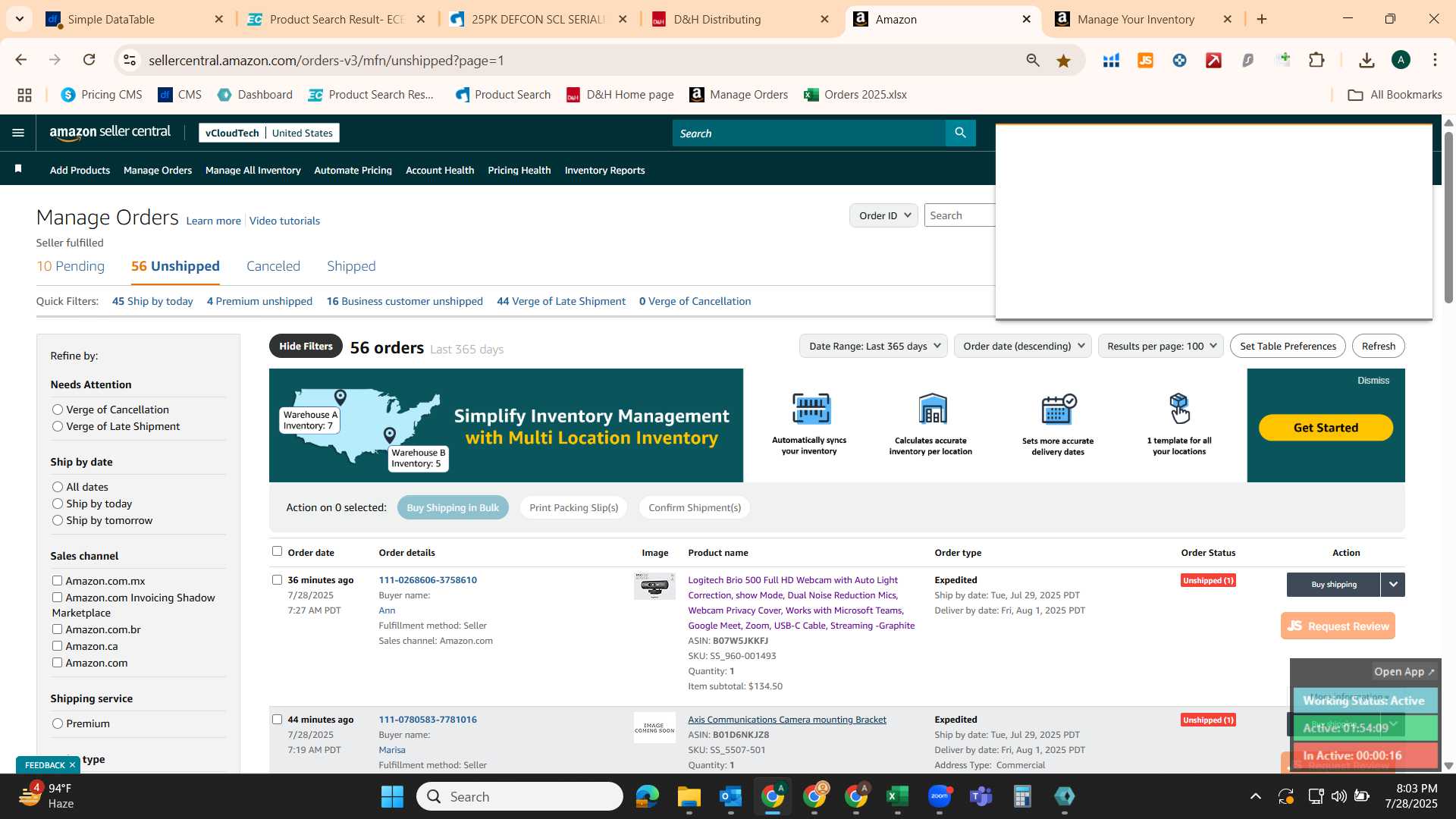Image resolution: width=1456 pixels, height=819 pixels.
Task: Click the red PDF extension icon
Action: pyautogui.click(x=1213, y=60)
